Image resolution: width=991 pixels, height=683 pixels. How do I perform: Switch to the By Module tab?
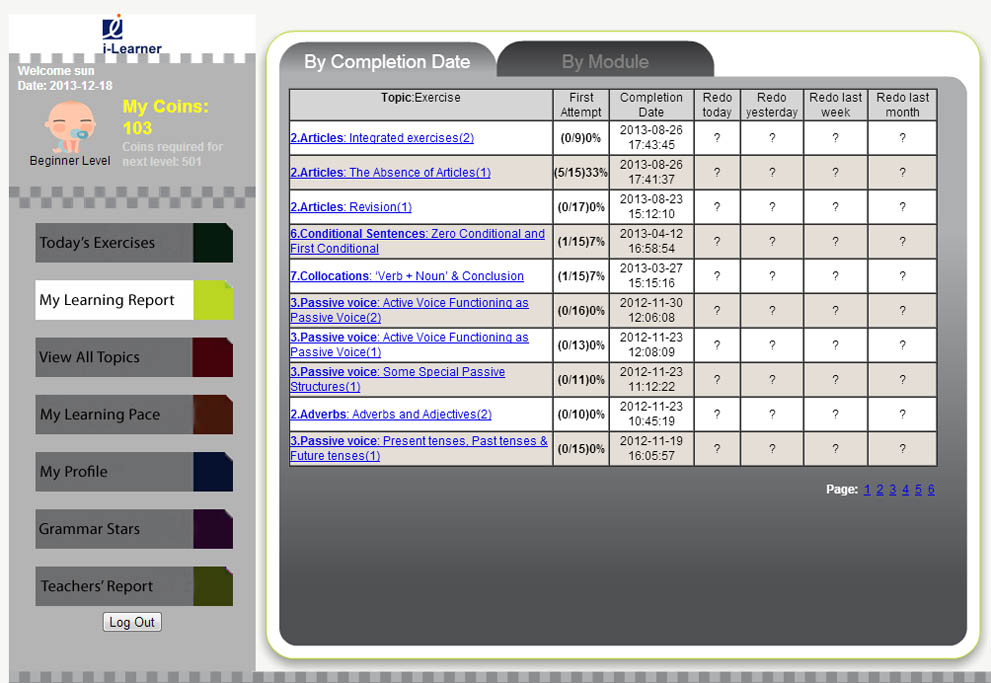coord(605,62)
